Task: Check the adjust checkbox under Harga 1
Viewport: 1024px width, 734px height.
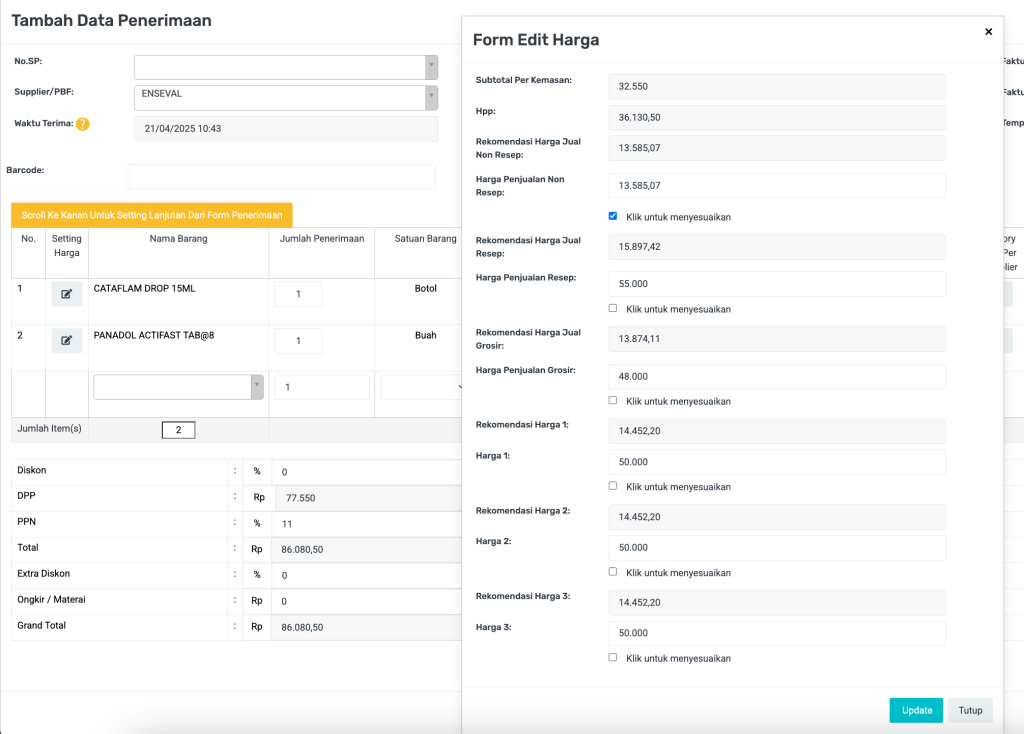Action: (613, 486)
